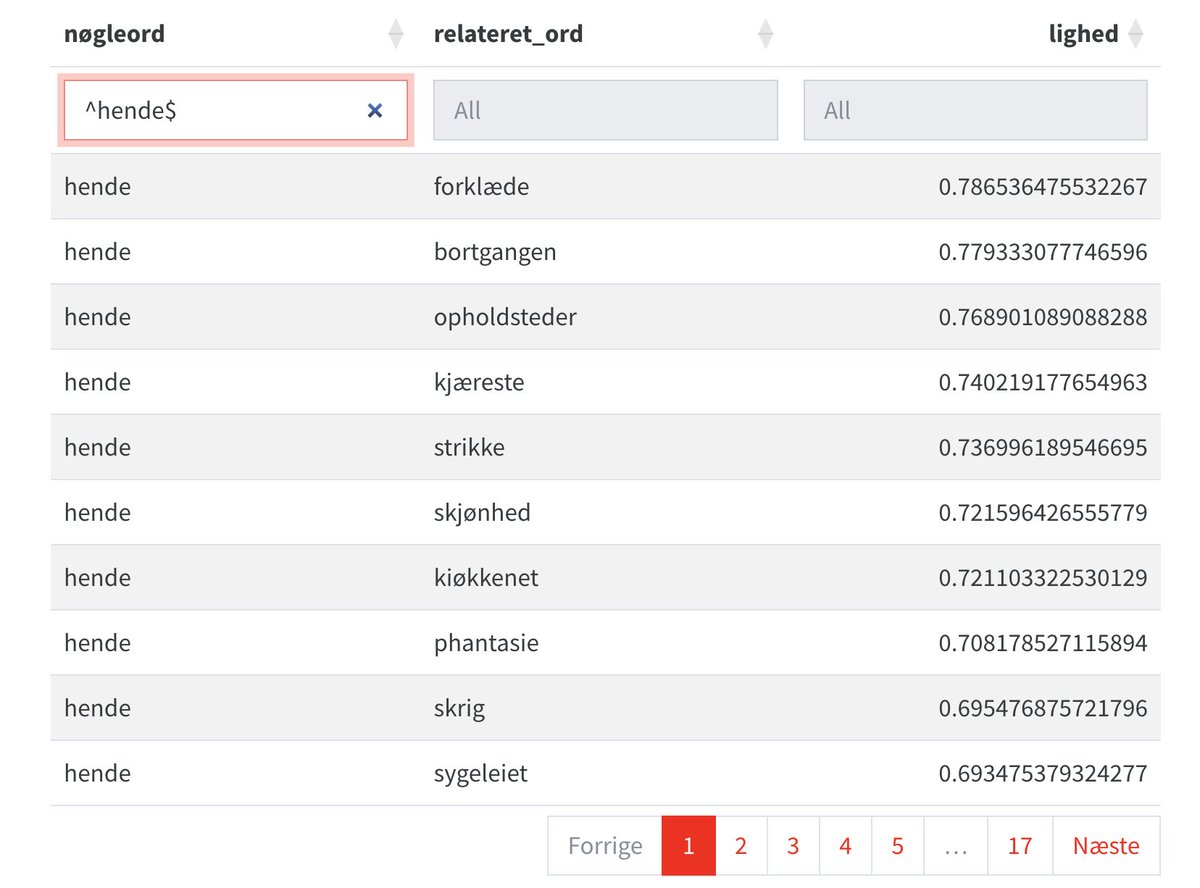Image resolution: width=1200 pixels, height=888 pixels.
Task: Click hende in the forklæde row
Action: (97, 187)
